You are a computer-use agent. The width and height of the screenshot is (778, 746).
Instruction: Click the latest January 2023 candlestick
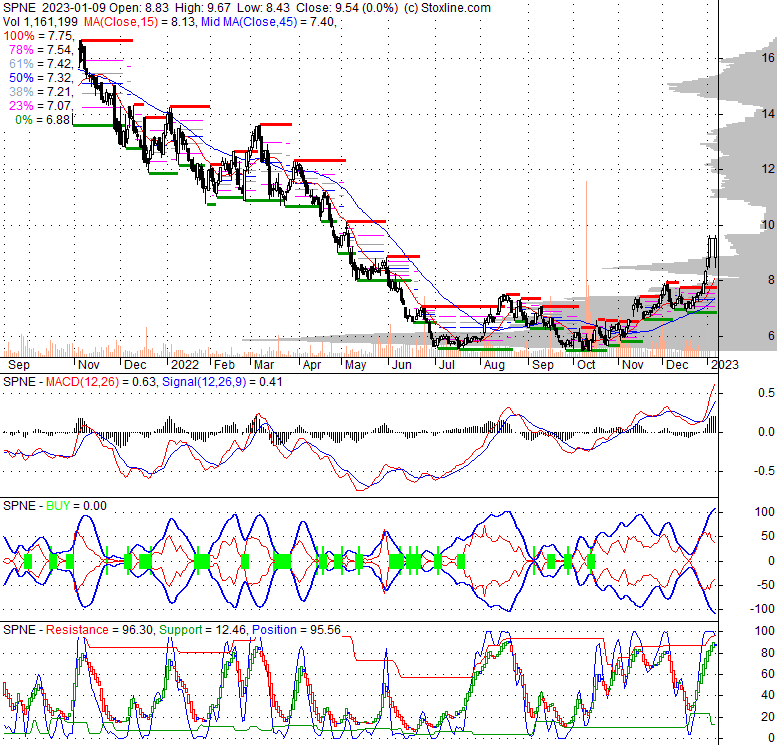coord(715,252)
